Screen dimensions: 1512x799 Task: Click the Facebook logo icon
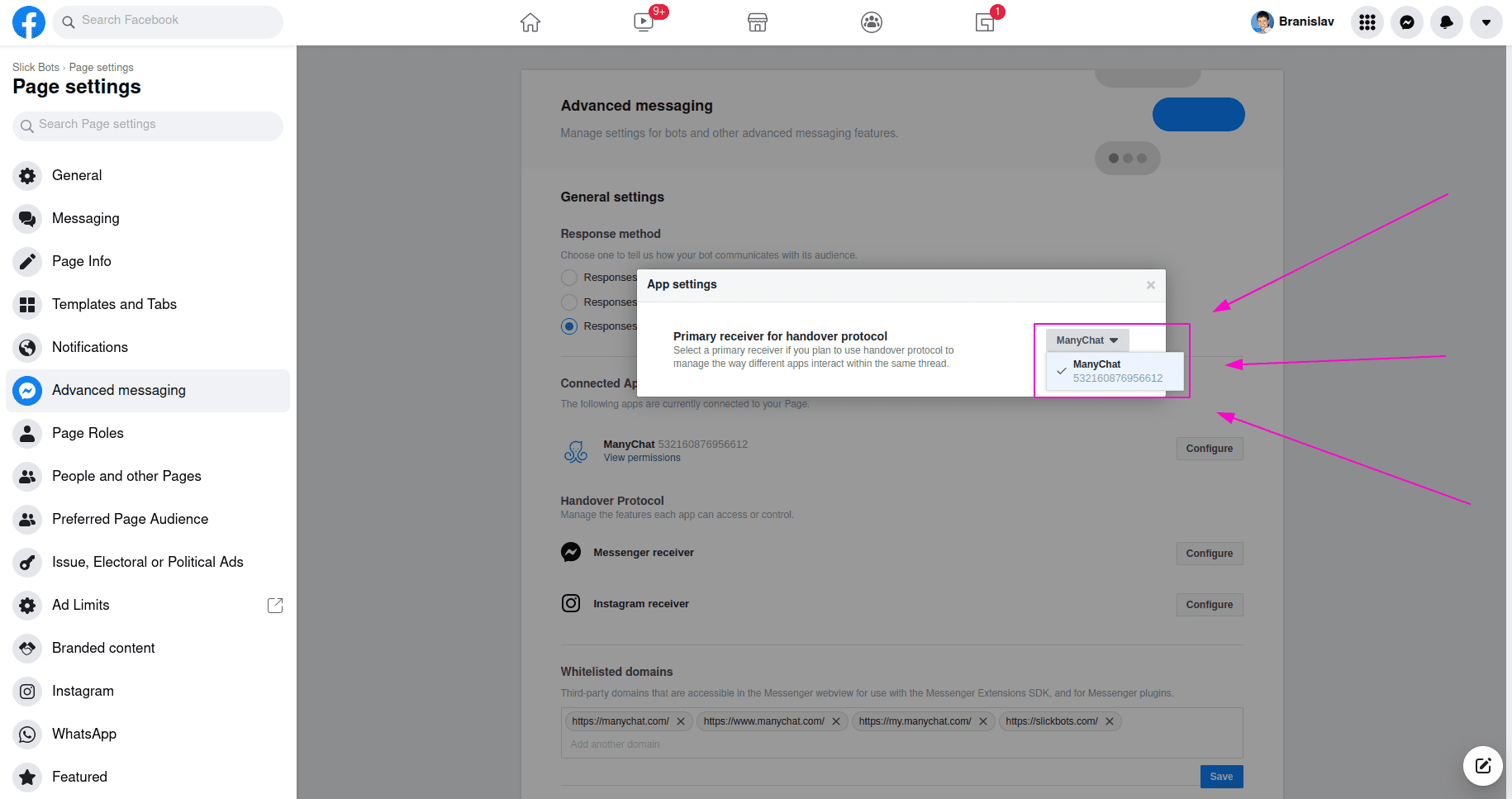point(29,22)
